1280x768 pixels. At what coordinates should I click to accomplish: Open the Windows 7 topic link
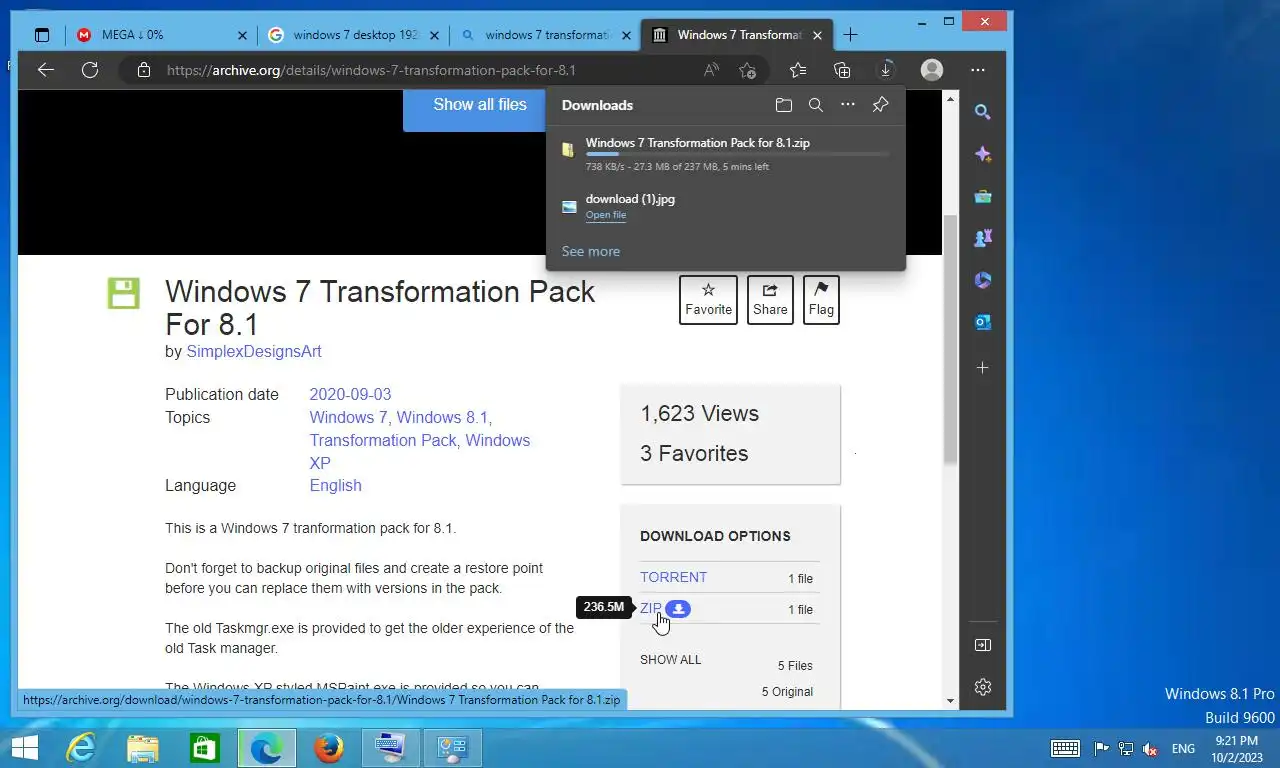(x=348, y=417)
